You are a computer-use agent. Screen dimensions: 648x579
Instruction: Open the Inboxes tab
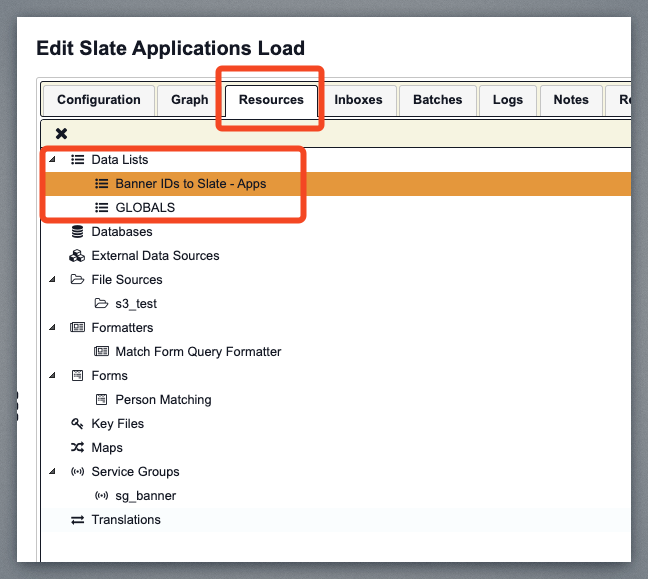[x=358, y=100]
